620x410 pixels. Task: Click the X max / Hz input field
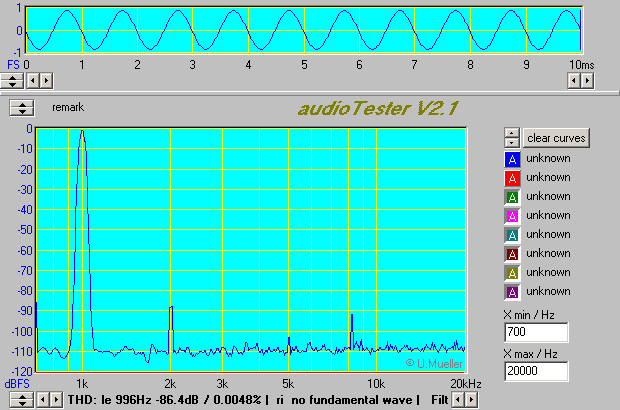coord(536,371)
